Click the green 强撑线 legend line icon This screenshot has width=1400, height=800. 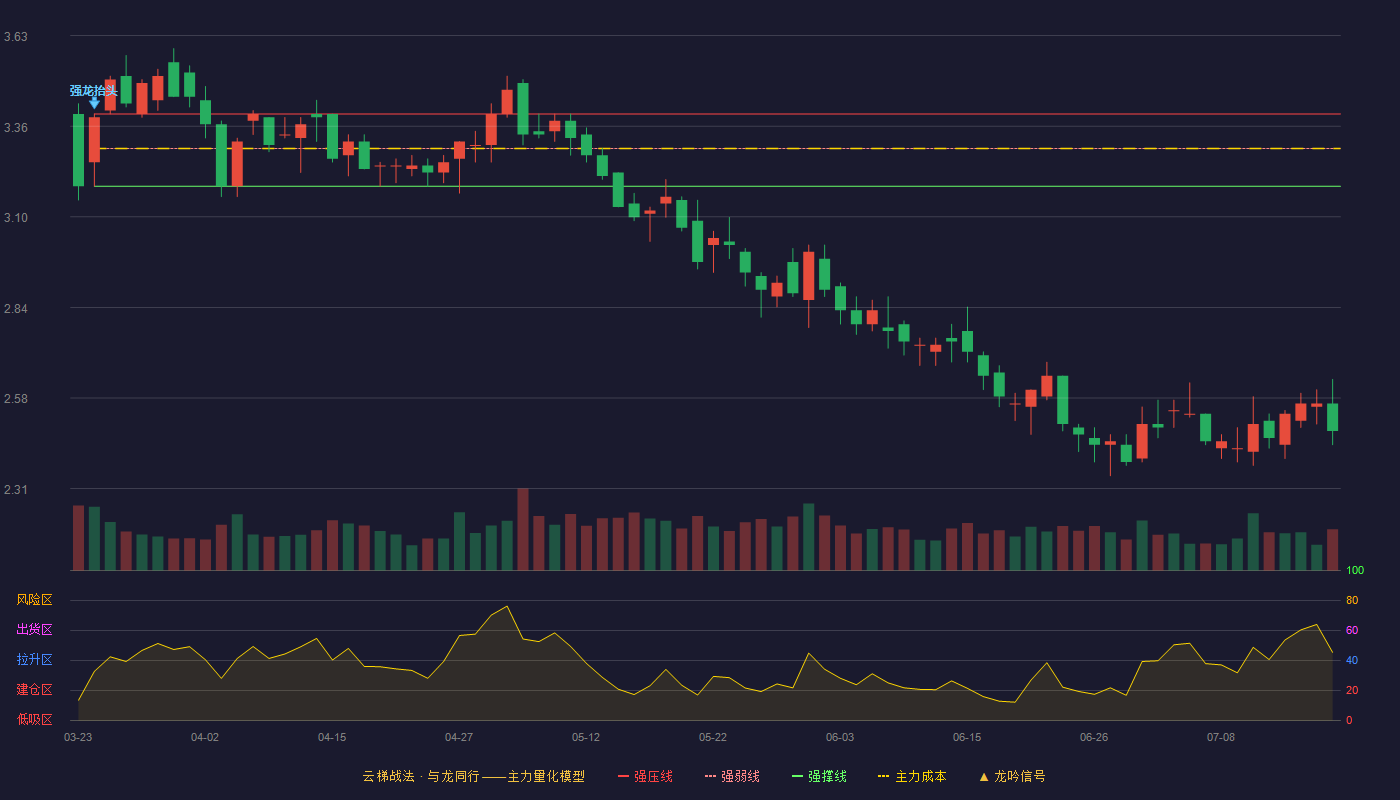[797, 776]
